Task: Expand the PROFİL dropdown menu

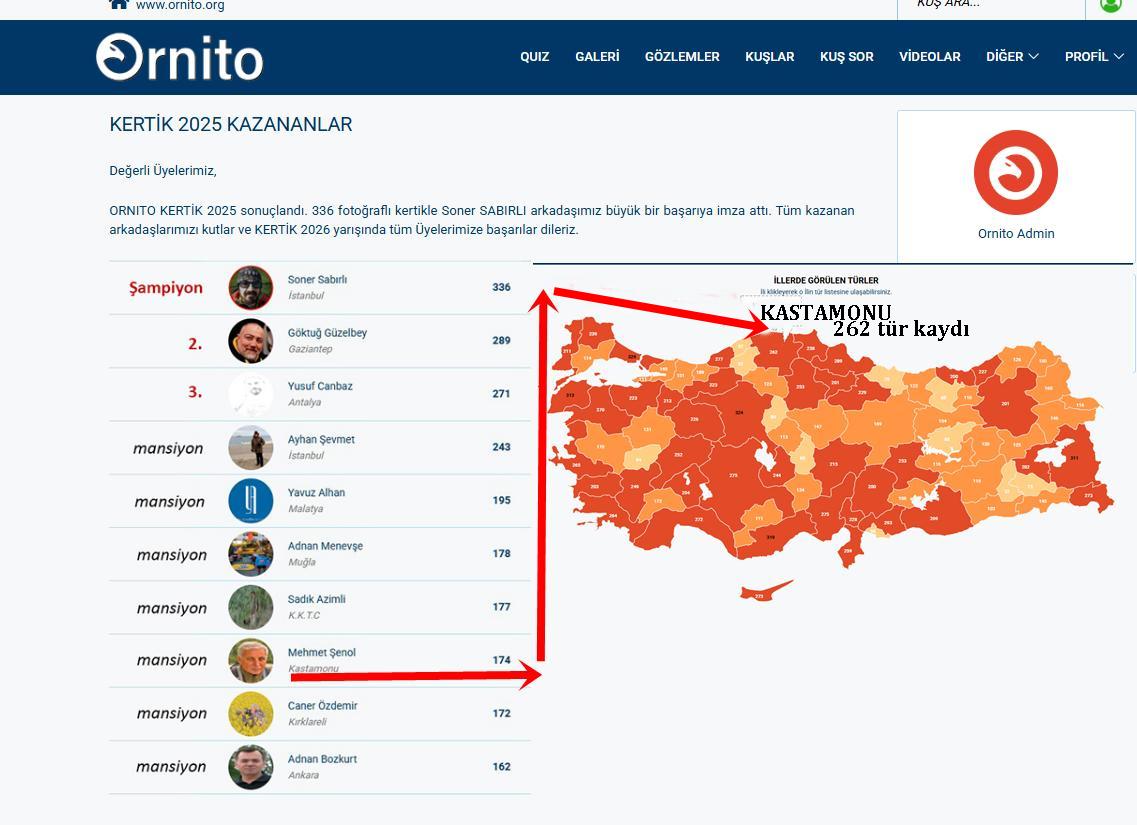Action: pyautogui.click(x=1093, y=57)
